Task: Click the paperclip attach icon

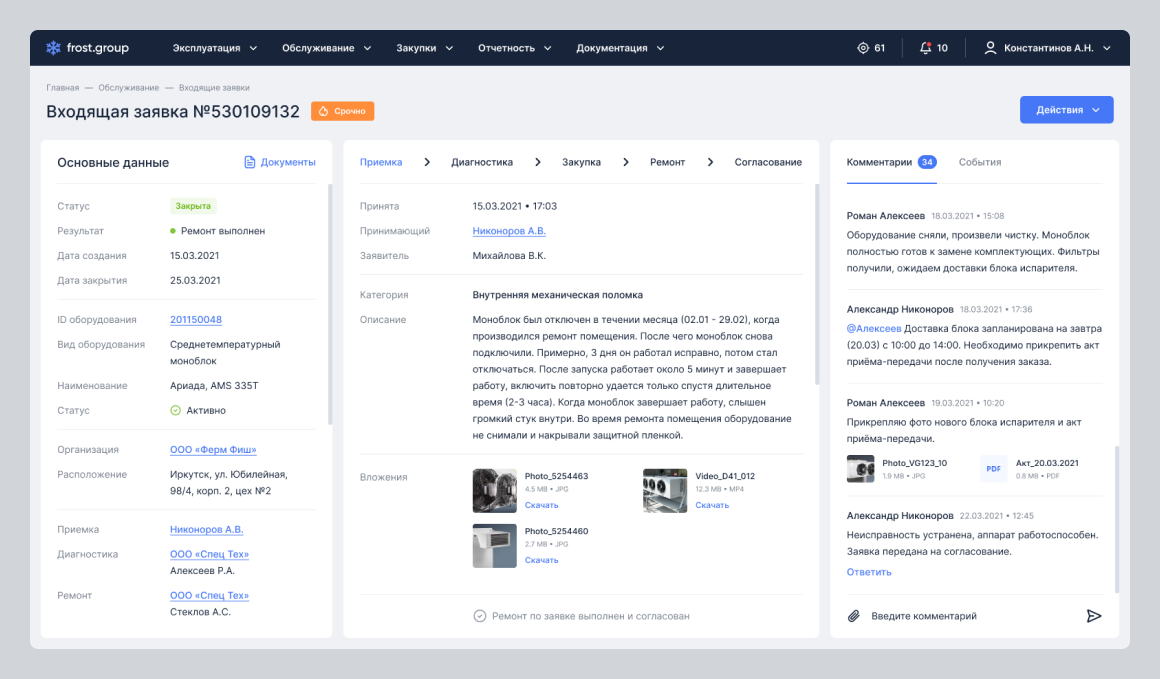Action: tap(854, 616)
